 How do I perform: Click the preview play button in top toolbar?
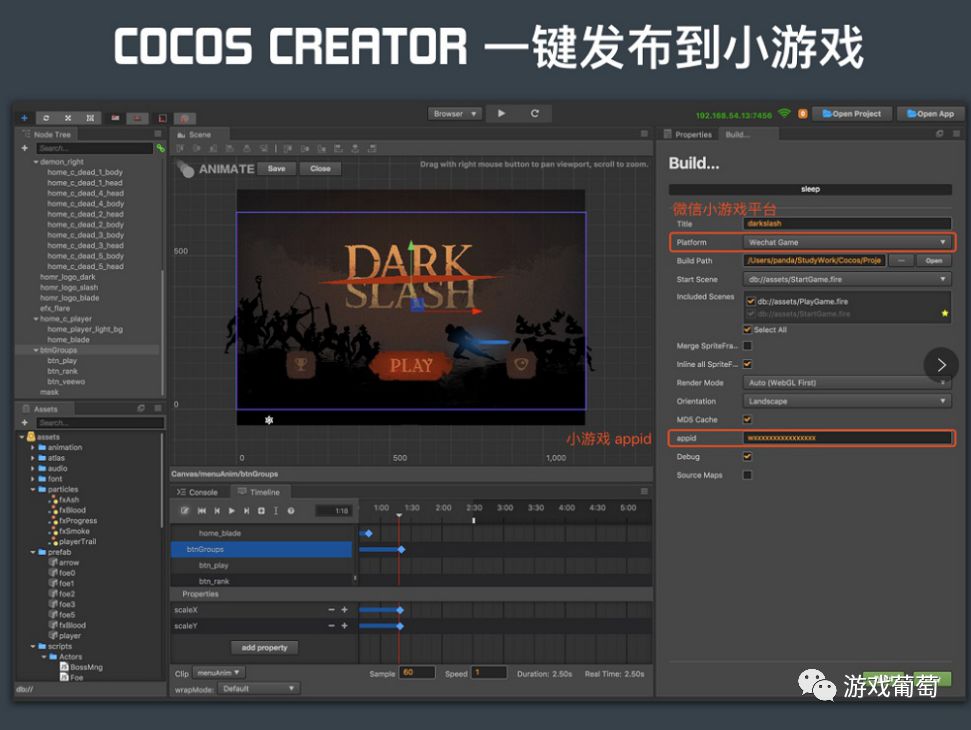click(501, 113)
